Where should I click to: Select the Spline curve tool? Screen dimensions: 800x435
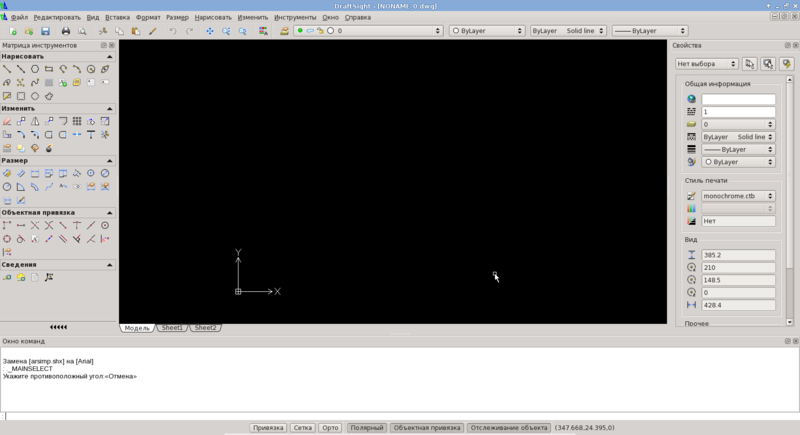35,82
